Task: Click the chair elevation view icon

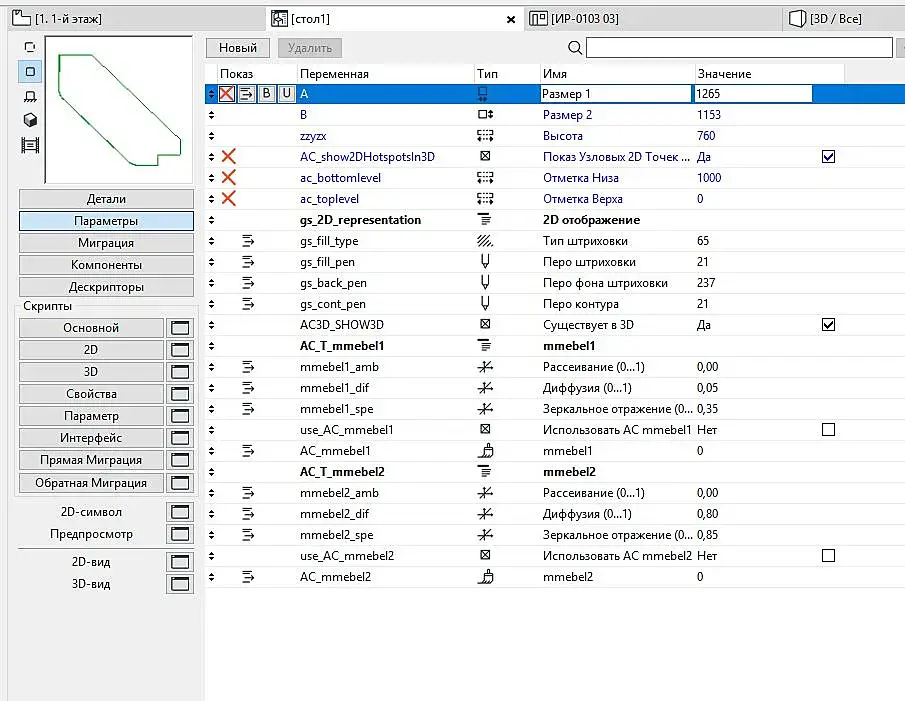Action: pyautogui.click(x=30, y=96)
